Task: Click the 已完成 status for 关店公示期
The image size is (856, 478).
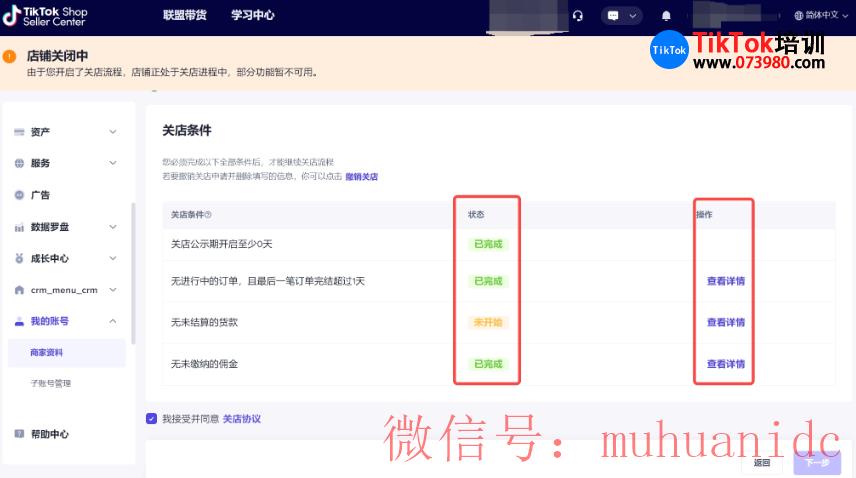Action: click(488, 244)
